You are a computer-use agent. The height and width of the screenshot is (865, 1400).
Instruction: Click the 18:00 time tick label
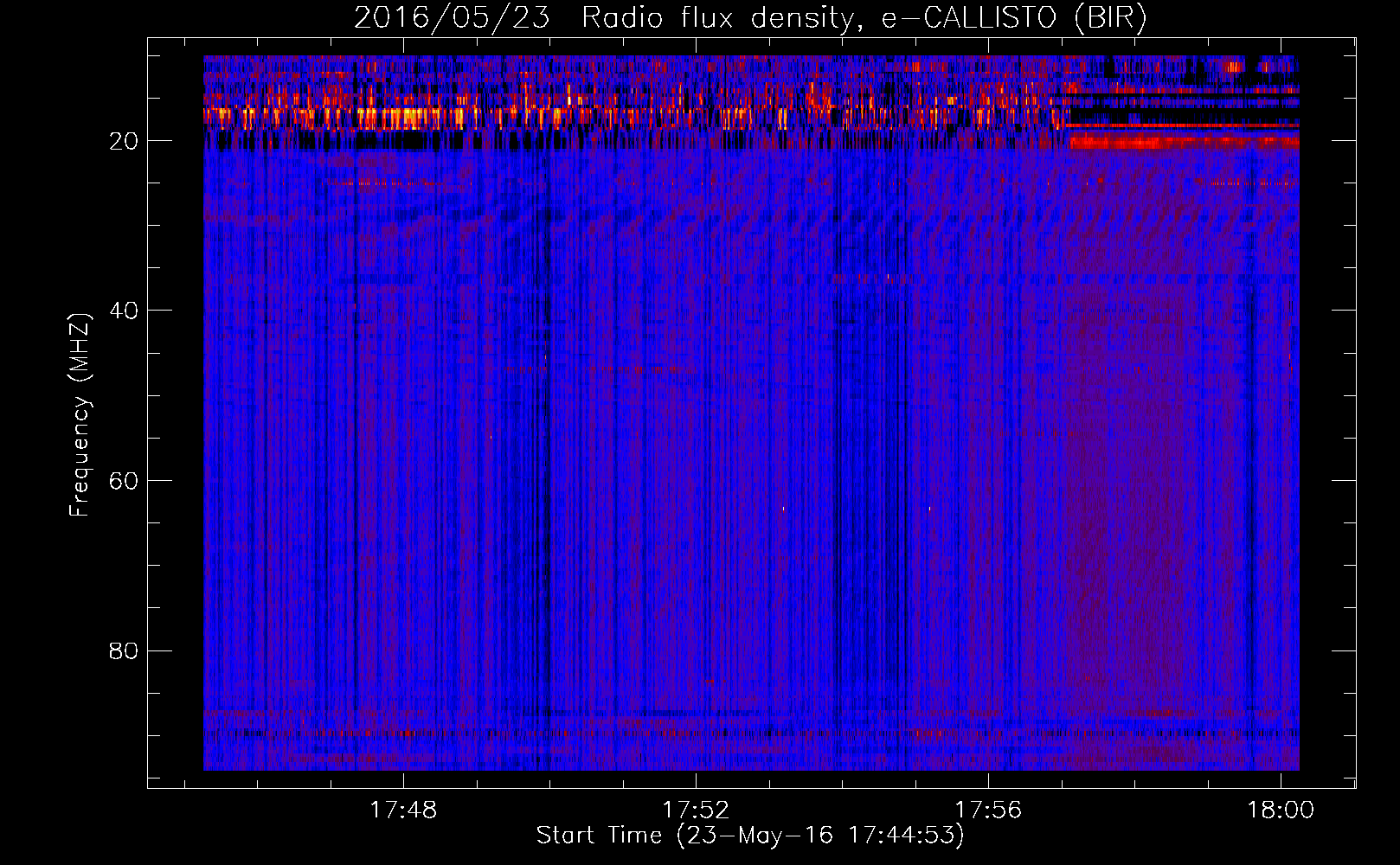1280,811
